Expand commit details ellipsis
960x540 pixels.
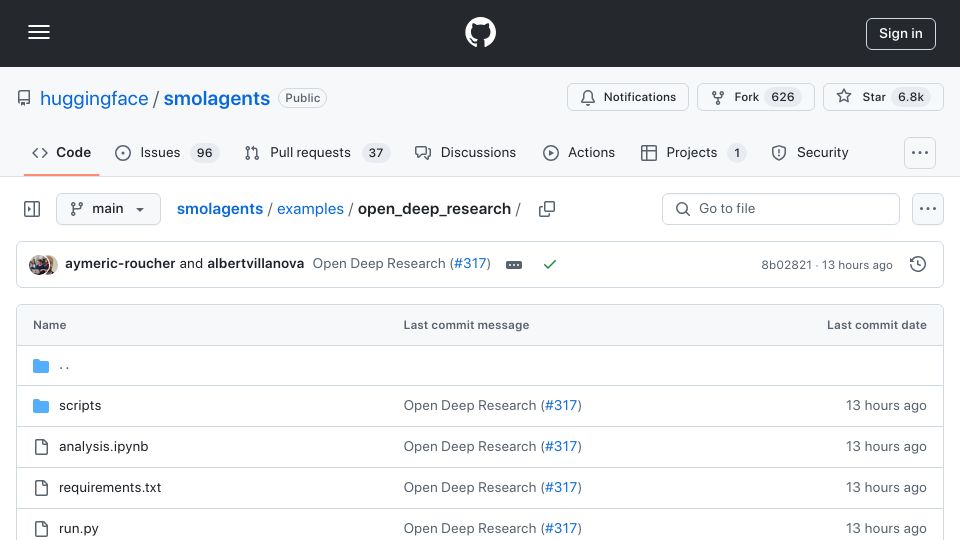pyautogui.click(x=514, y=264)
